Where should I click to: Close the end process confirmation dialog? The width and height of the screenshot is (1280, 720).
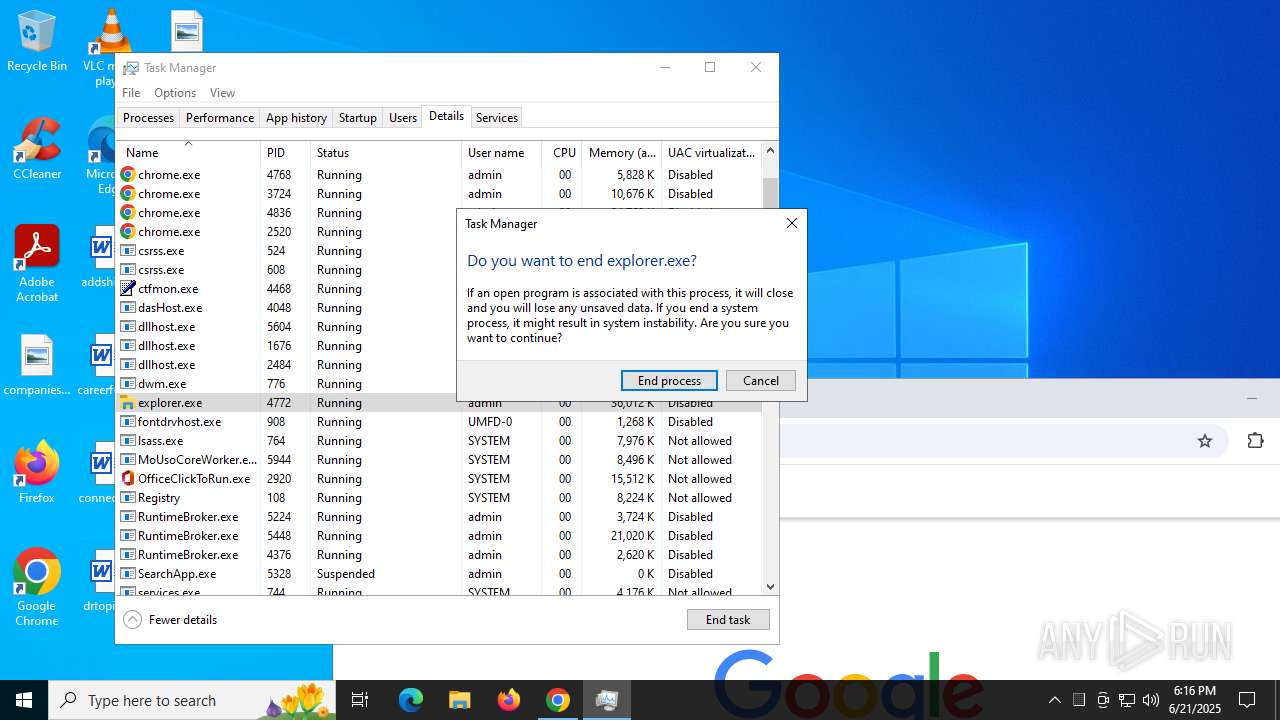coord(792,223)
